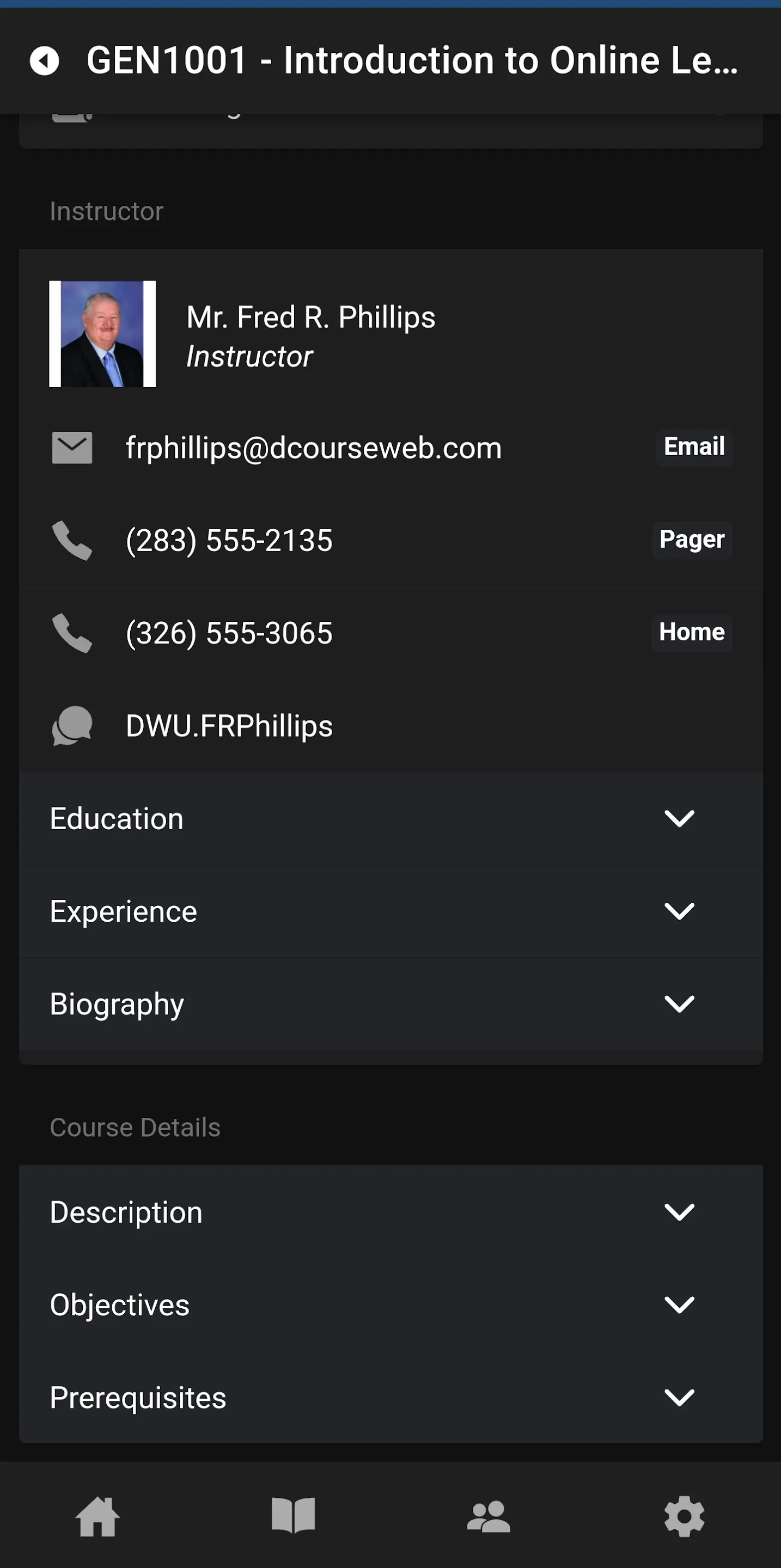Tap the Description row label
The width and height of the screenshot is (781, 1568).
[126, 1212]
